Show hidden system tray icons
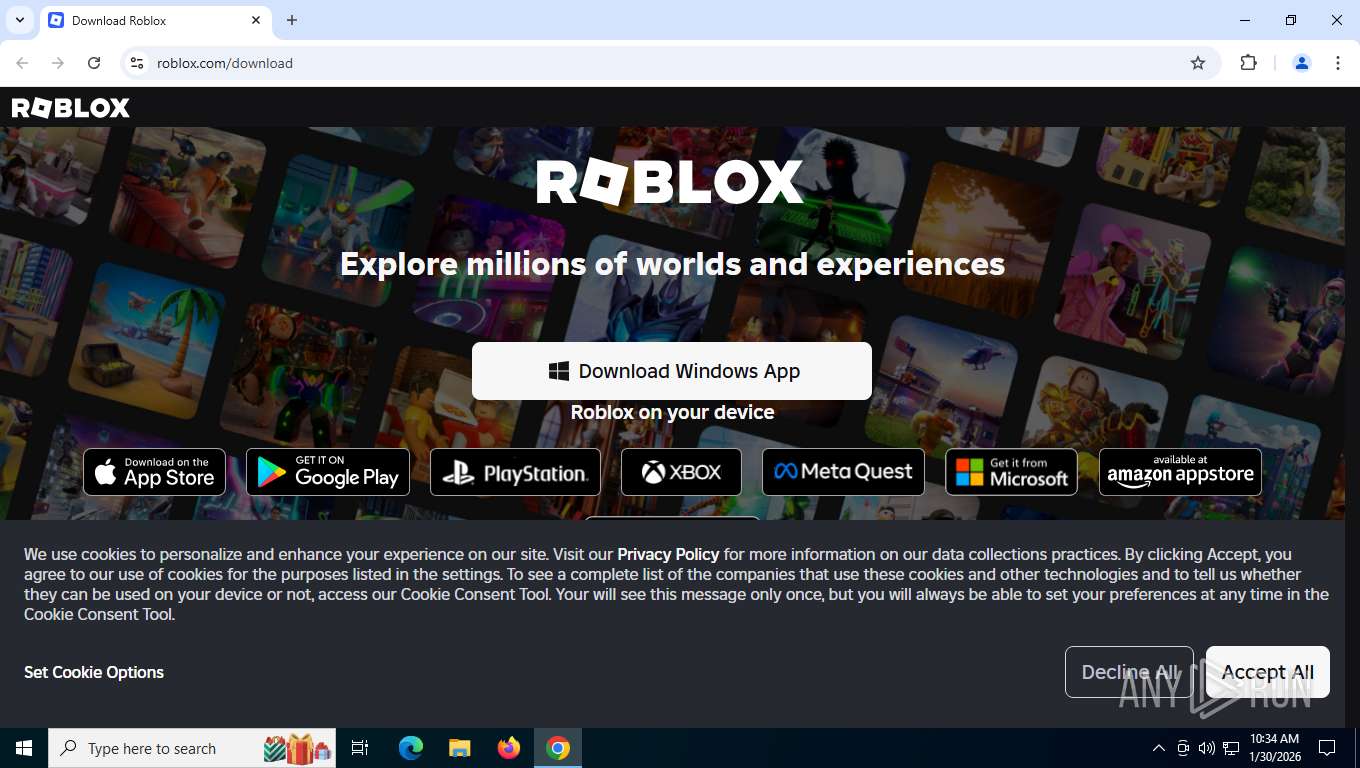Screen dimensions: 1360x768 [x=1159, y=748]
